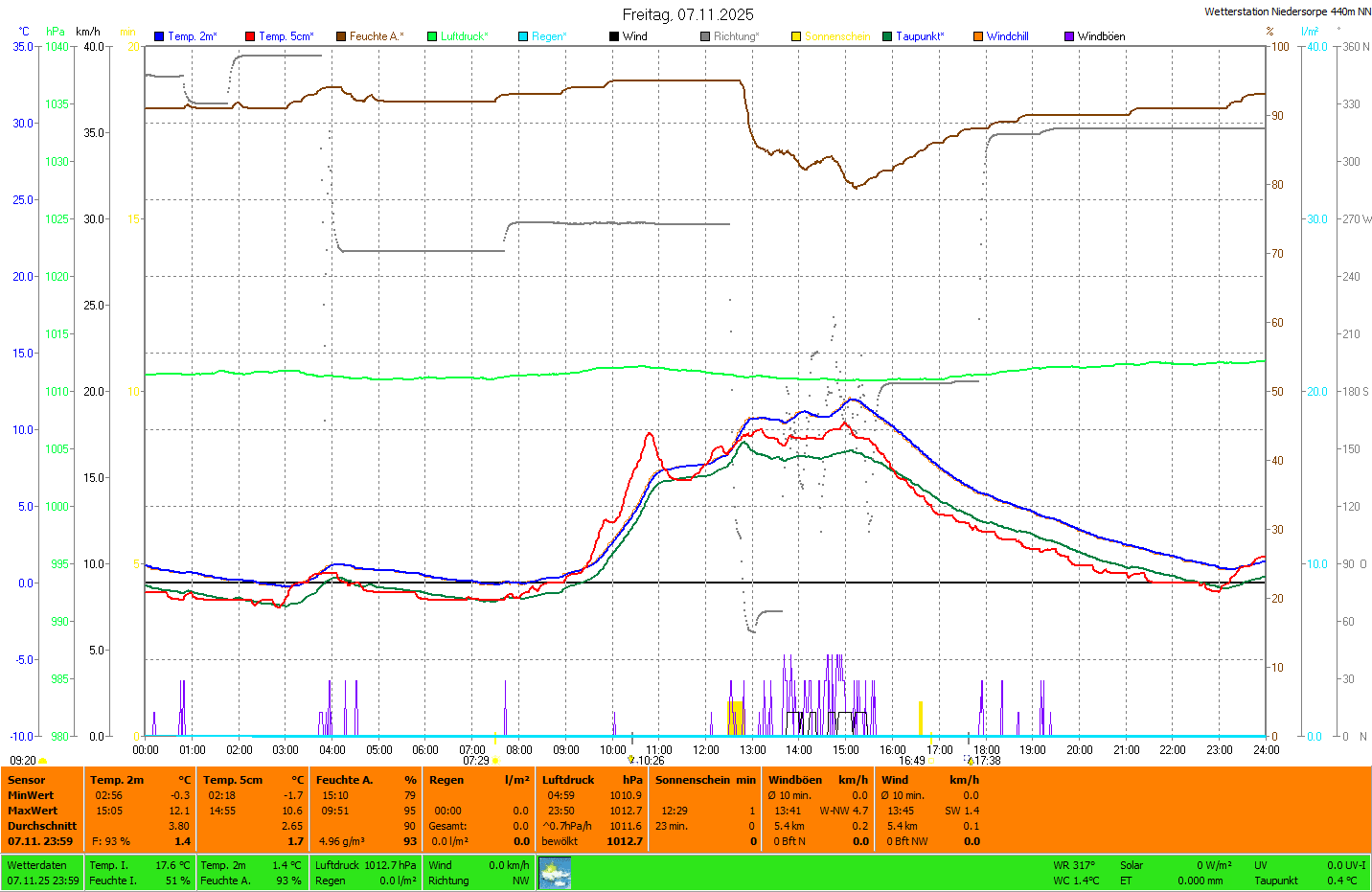1372x892 pixels.
Task: Click the purple Windböen legend square
Action: coord(1069,36)
